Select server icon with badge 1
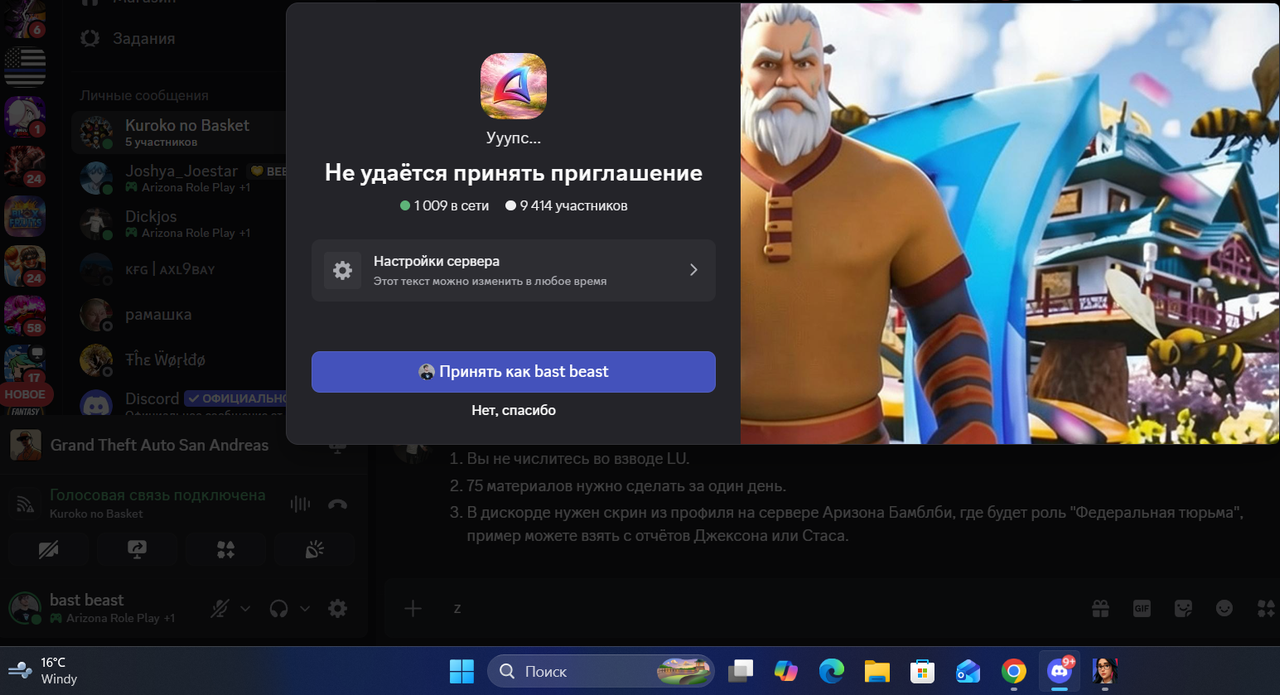Image resolution: width=1280 pixels, height=695 pixels. (x=25, y=116)
